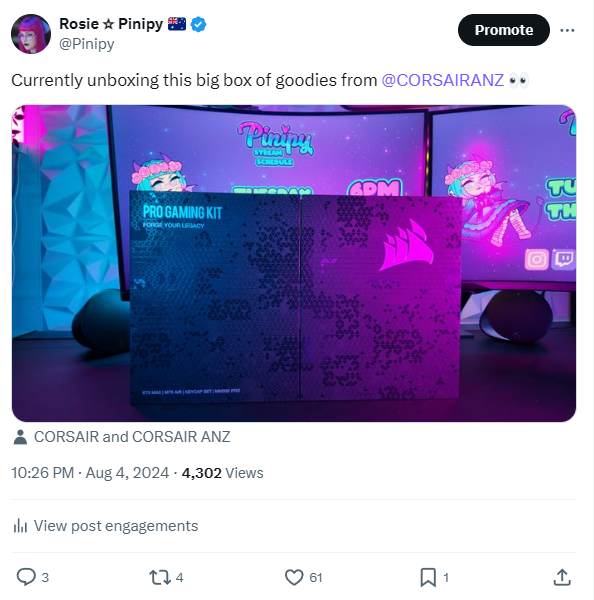Viewport: 594px width, 600px height.
Task: Open Rosie Pinipy's profile avatar
Action: tap(31, 34)
